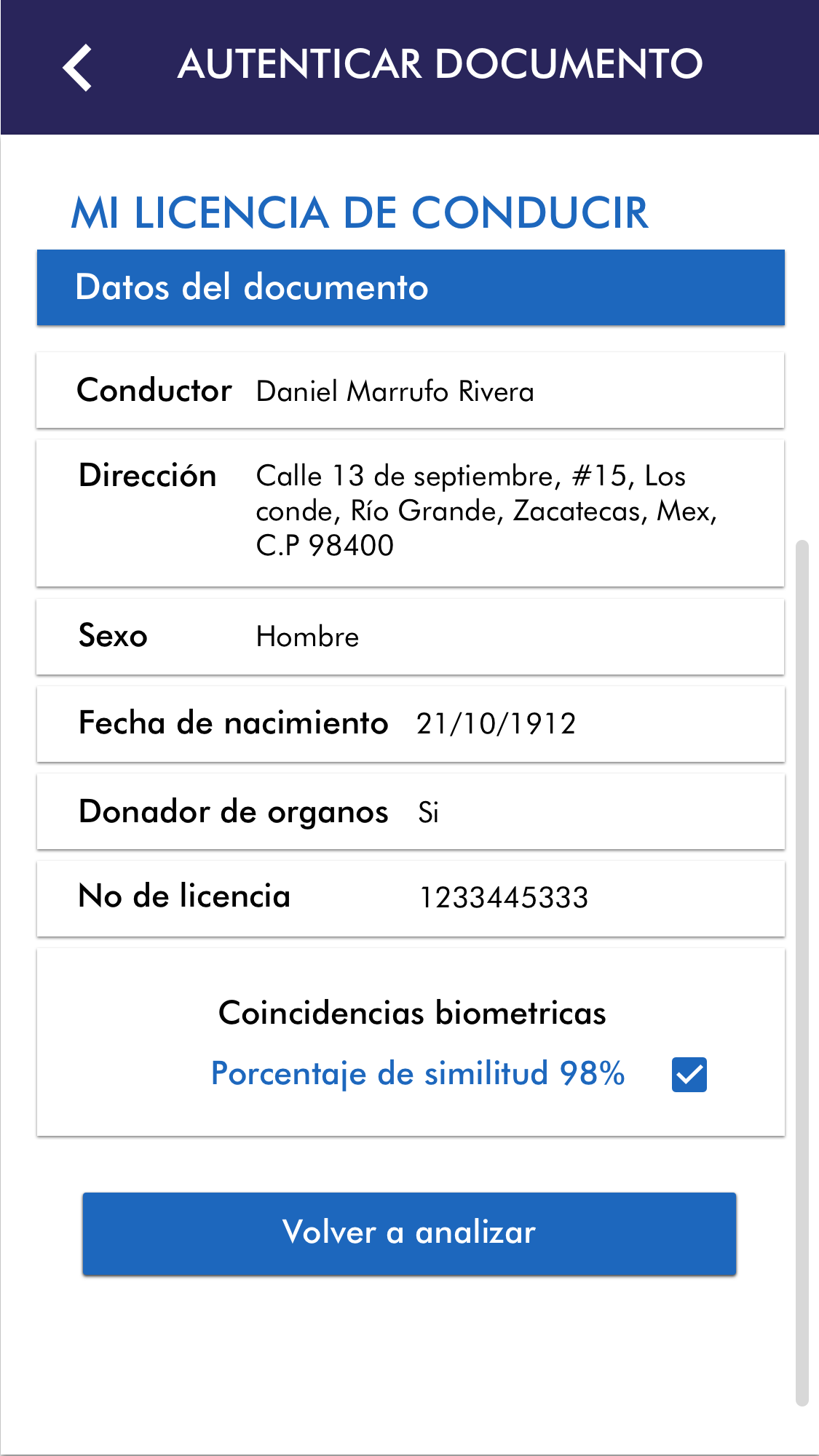Click the Dirección label
The width and height of the screenshot is (819, 1456).
coord(148,476)
